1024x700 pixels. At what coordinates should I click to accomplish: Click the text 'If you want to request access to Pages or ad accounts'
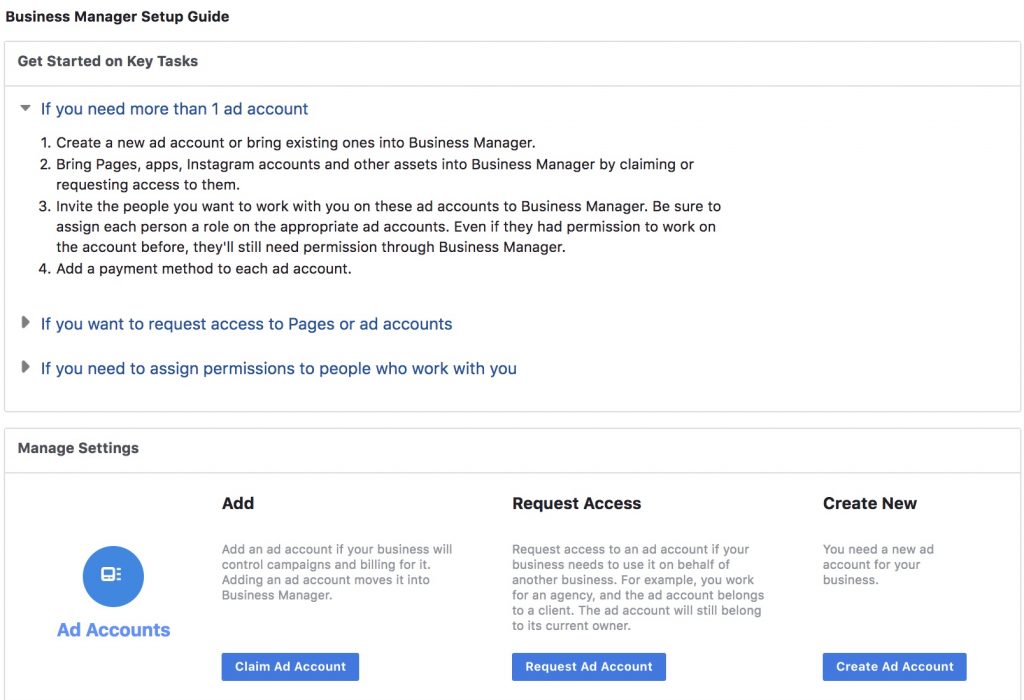(x=246, y=323)
